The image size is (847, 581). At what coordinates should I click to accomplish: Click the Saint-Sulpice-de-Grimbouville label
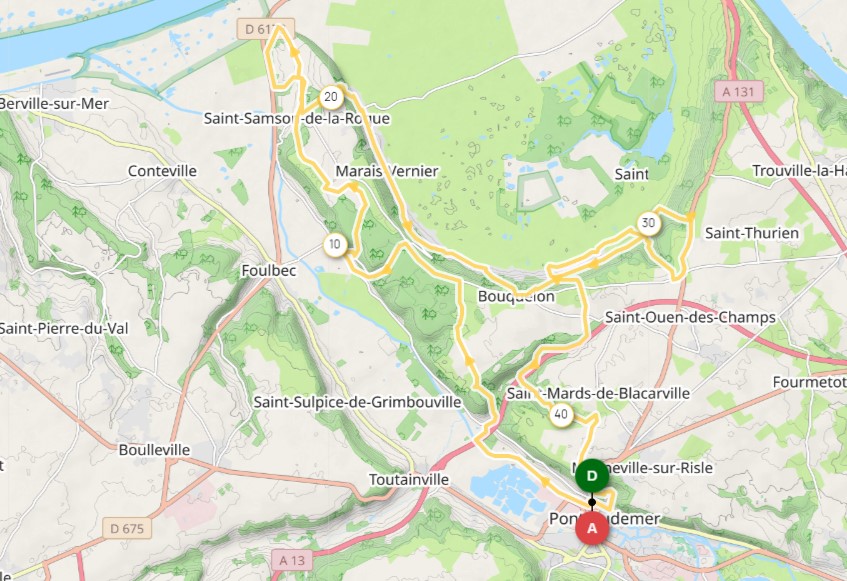(x=358, y=402)
